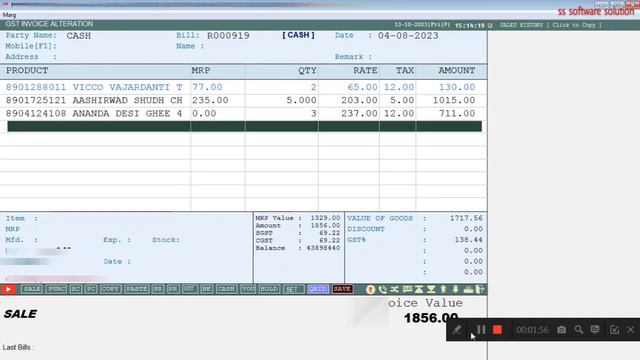Click the PC toolbar button
This screenshot has height=360, width=640.
point(91,289)
